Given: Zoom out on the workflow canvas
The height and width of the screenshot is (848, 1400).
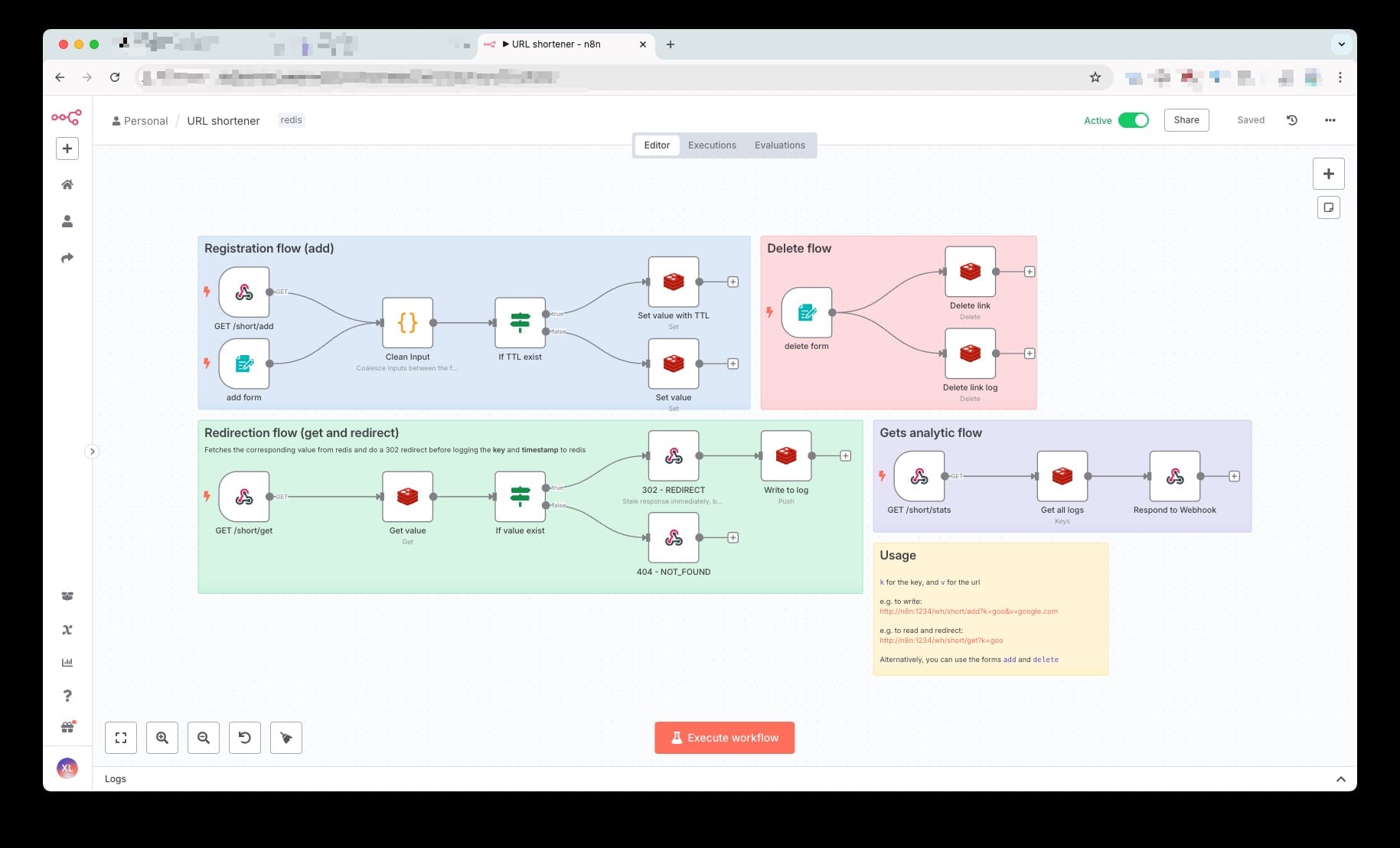Looking at the screenshot, I should pos(204,738).
